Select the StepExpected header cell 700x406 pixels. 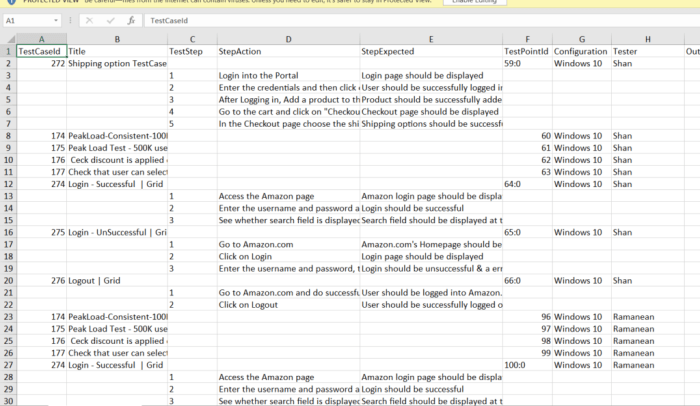click(431, 51)
